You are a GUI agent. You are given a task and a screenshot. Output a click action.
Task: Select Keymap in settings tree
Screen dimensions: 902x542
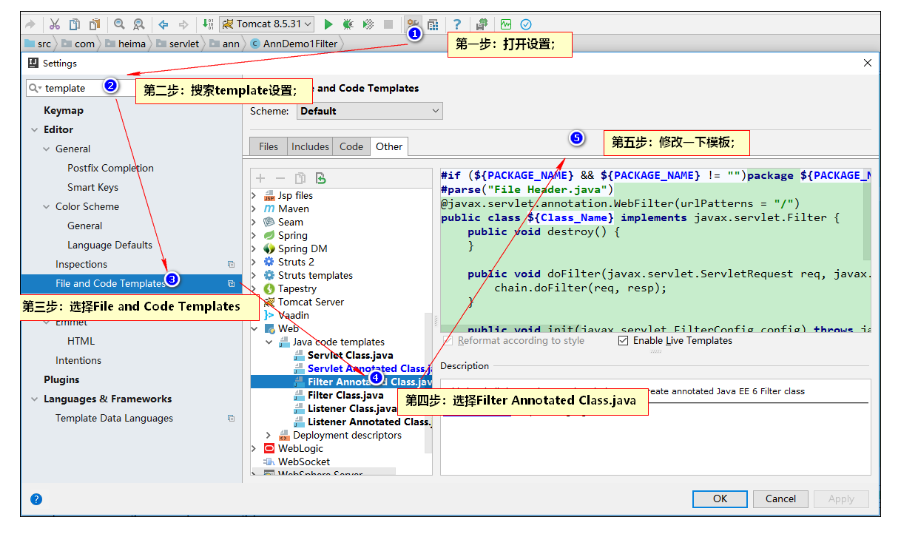pyautogui.click(x=63, y=110)
